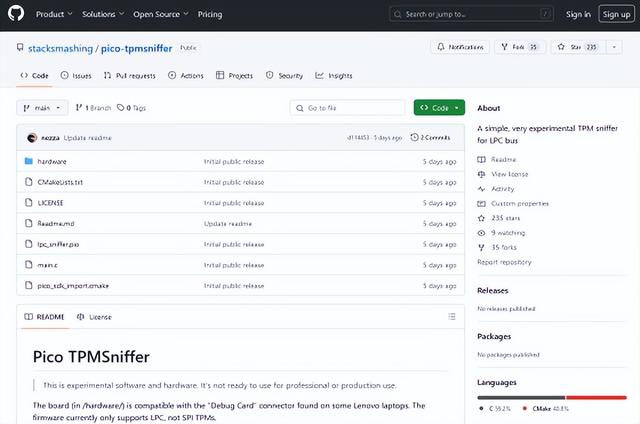Open the Pricing page
Screen dimensions: 640x424
[210, 14]
